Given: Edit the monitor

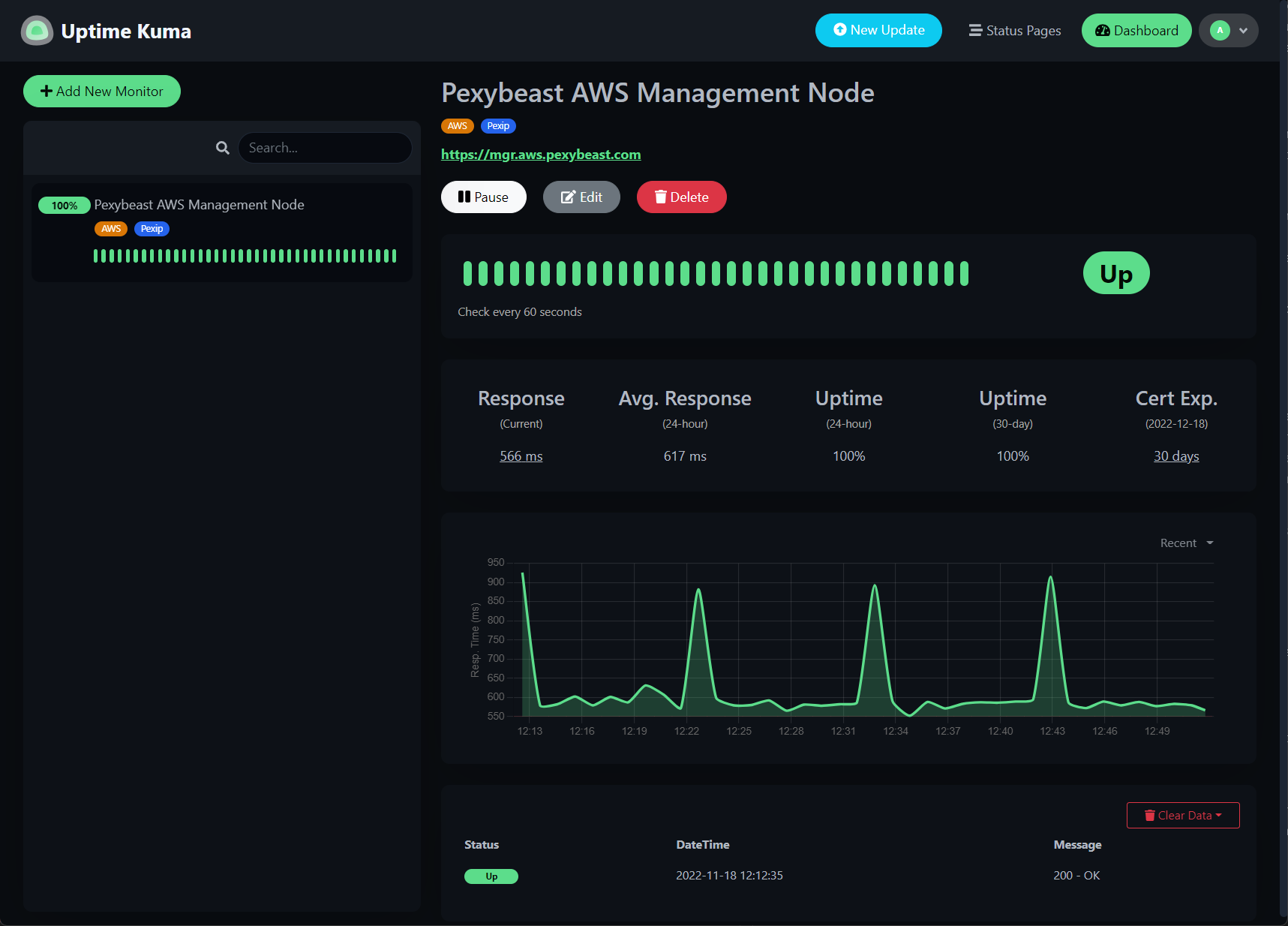Looking at the screenshot, I should (581, 197).
